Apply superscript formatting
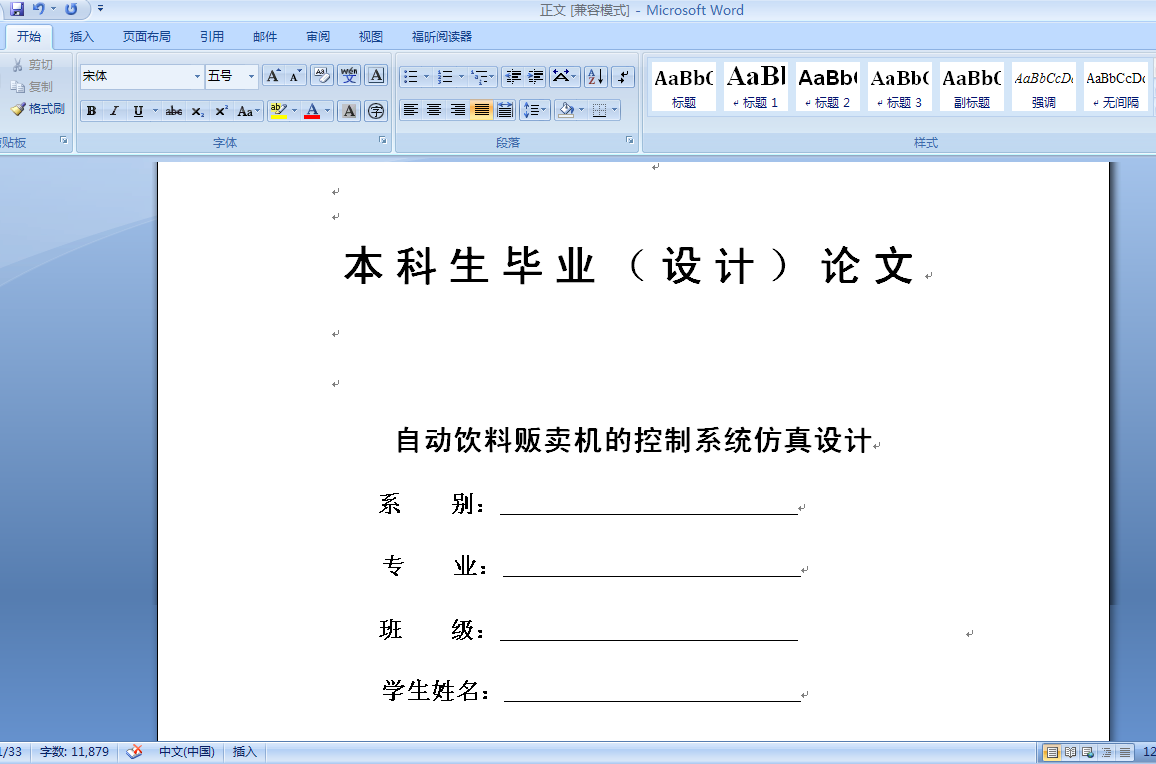 pos(221,111)
